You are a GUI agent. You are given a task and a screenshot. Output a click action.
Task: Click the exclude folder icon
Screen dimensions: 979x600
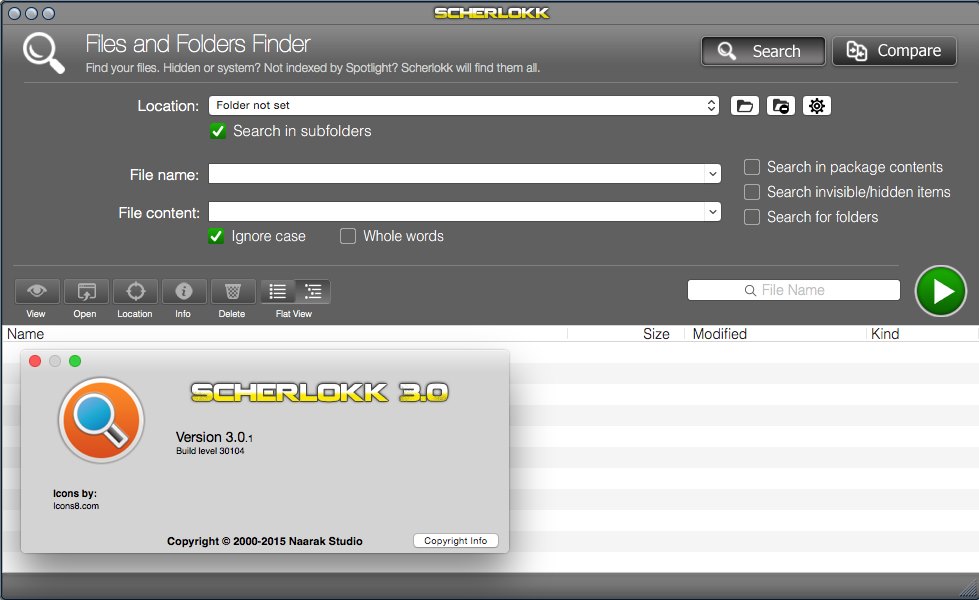coord(780,106)
